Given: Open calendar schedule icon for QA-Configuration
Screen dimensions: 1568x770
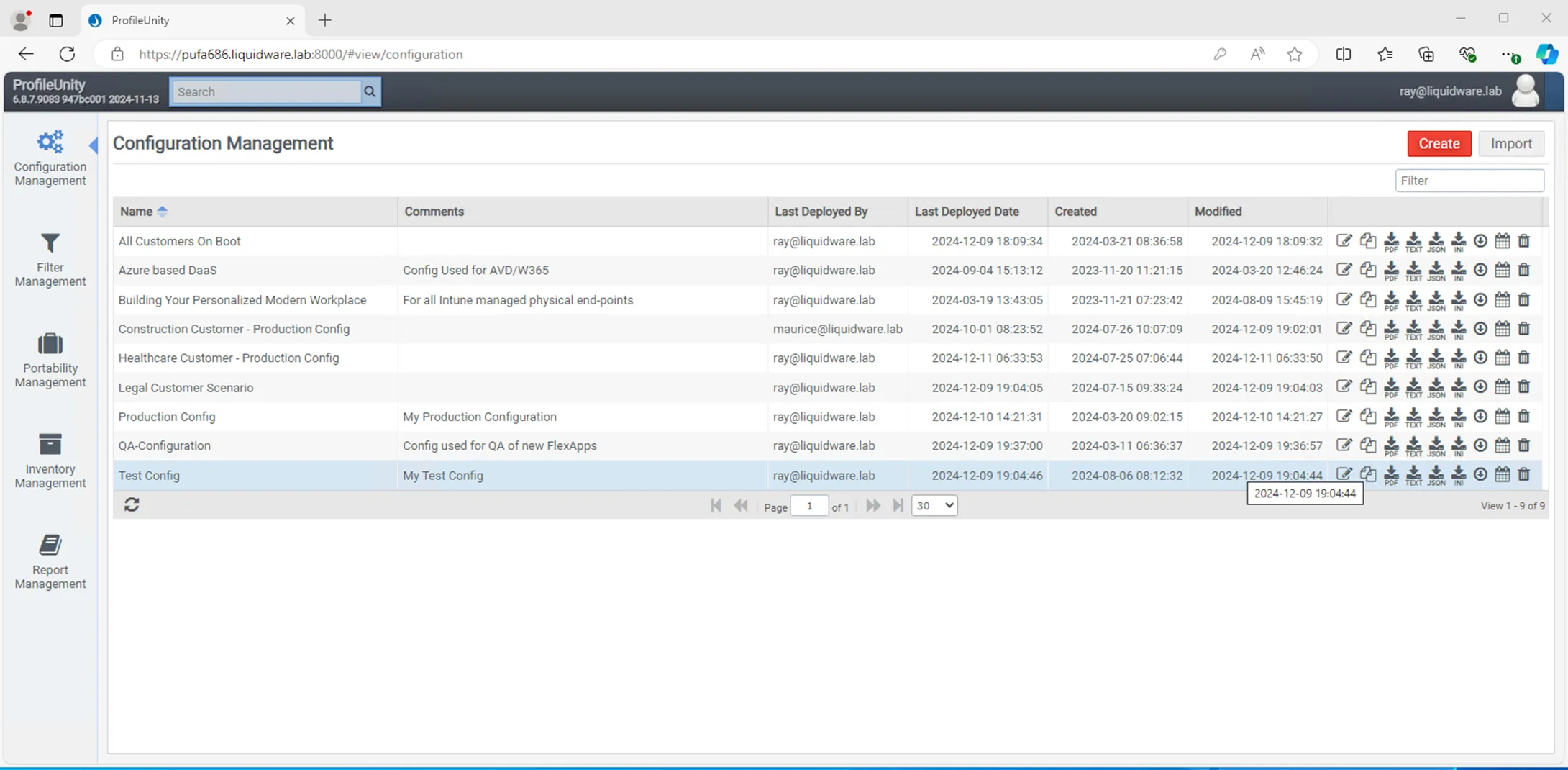Looking at the screenshot, I should [1503, 445].
